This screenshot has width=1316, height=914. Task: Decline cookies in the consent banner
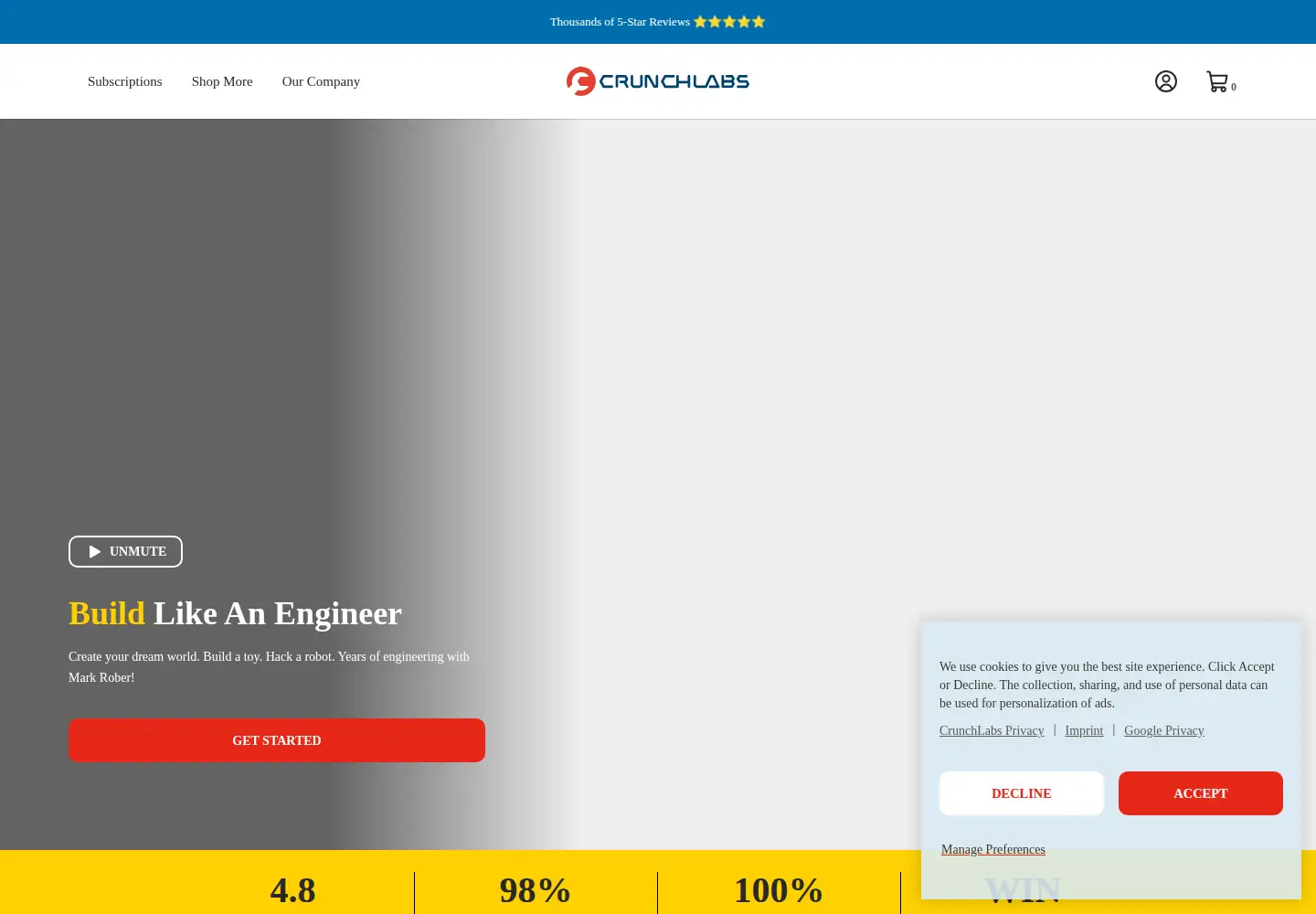(x=1022, y=793)
